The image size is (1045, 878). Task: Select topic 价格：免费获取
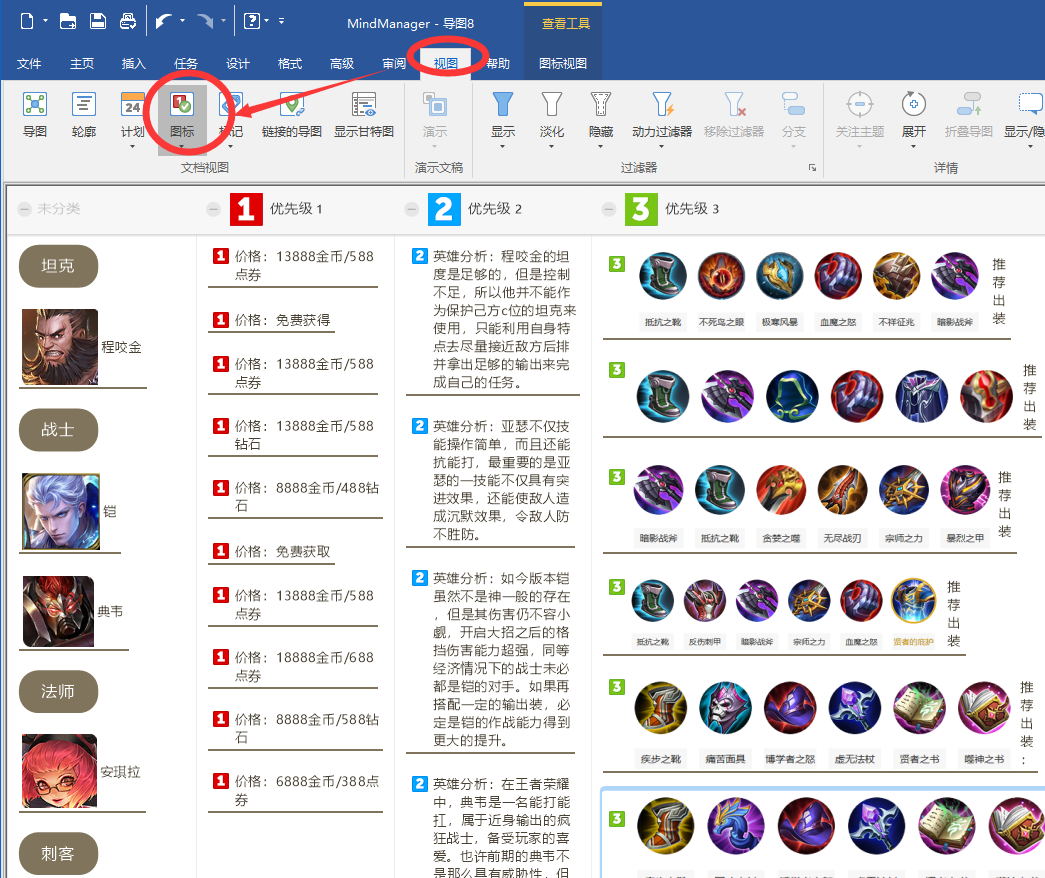click(x=272, y=551)
